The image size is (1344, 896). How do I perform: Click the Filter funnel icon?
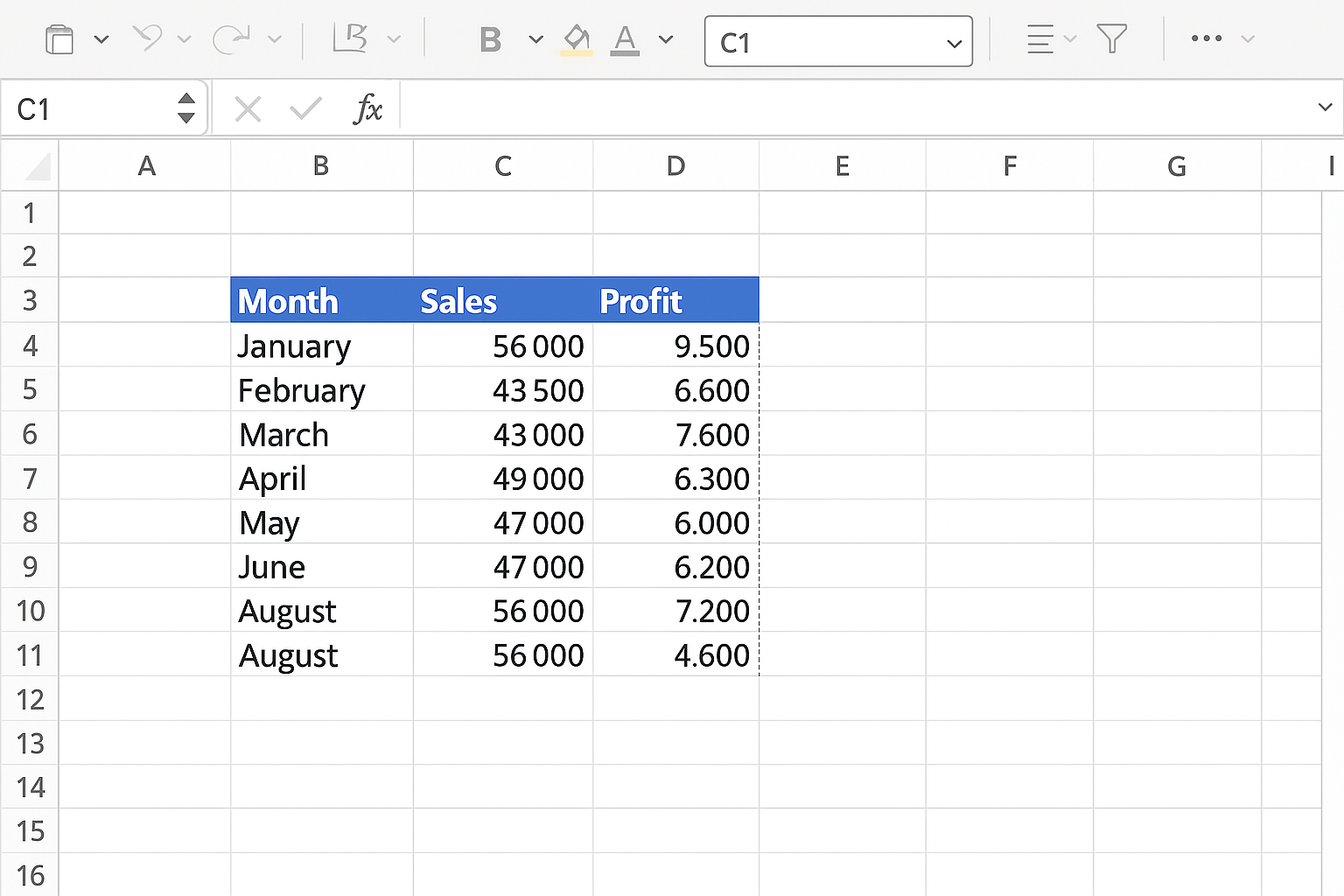pos(1112,39)
